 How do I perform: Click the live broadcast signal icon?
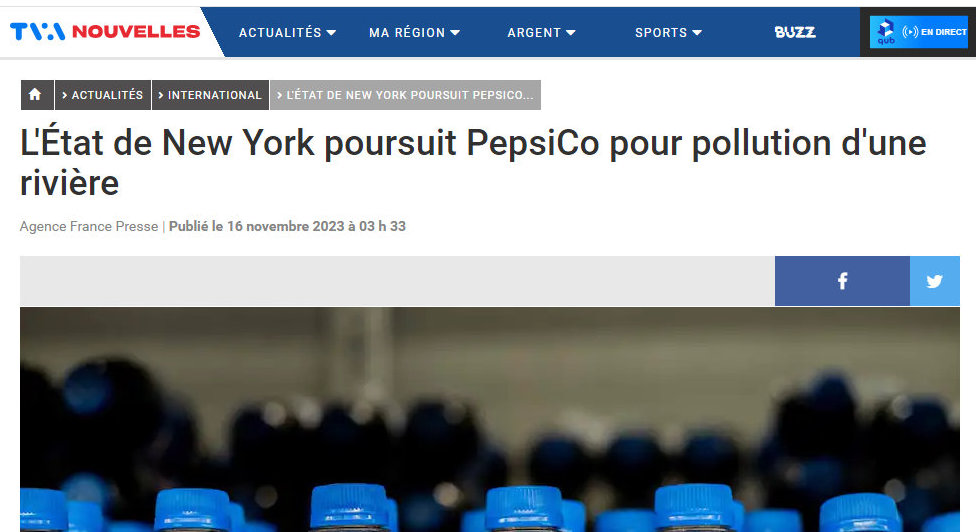pos(910,32)
